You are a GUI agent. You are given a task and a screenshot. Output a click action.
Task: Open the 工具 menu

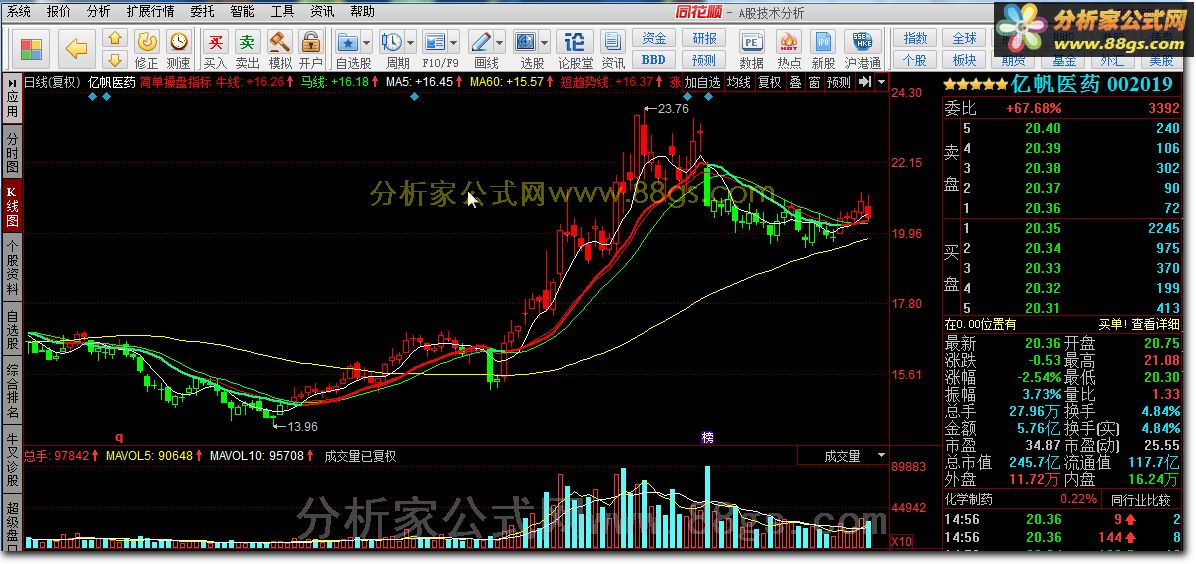click(x=282, y=11)
